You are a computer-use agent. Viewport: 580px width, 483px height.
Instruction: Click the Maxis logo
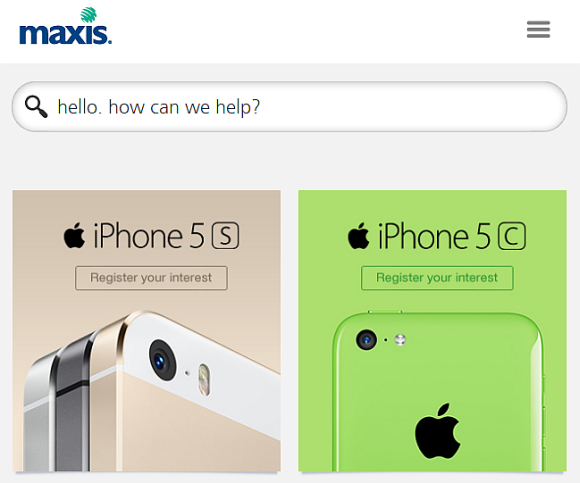click(65, 26)
